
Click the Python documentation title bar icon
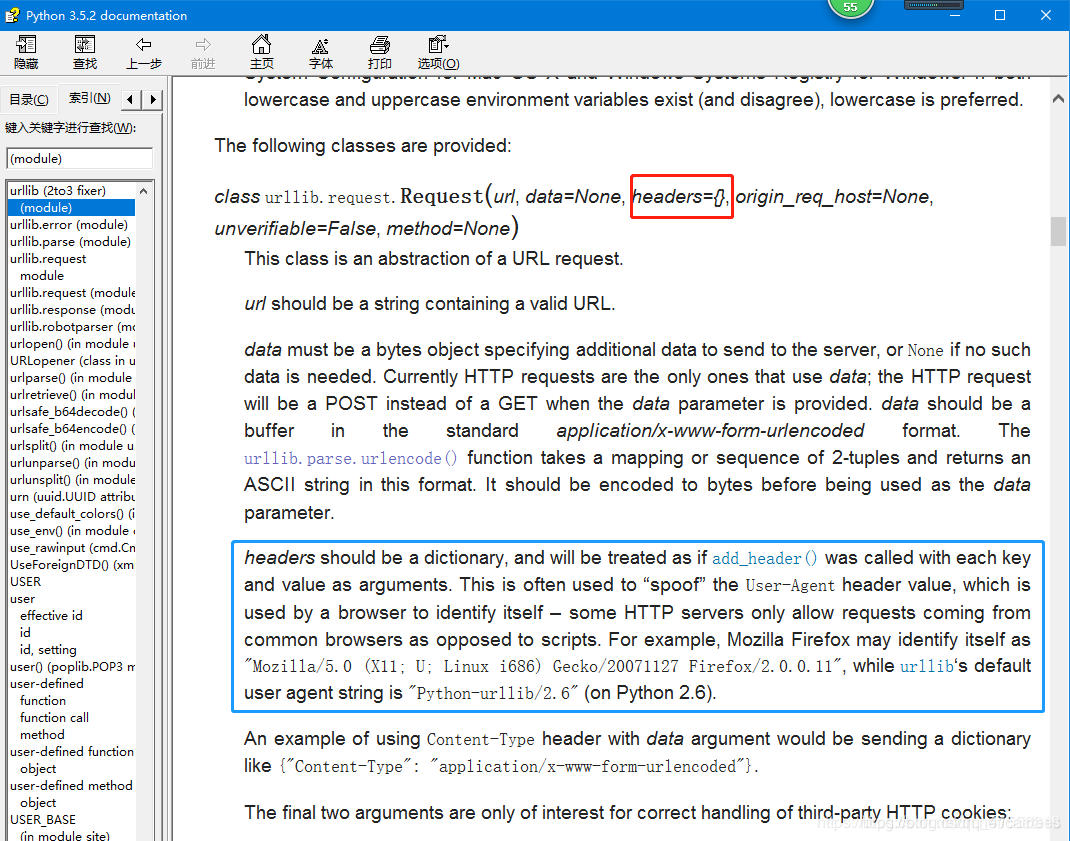click(x=12, y=15)
